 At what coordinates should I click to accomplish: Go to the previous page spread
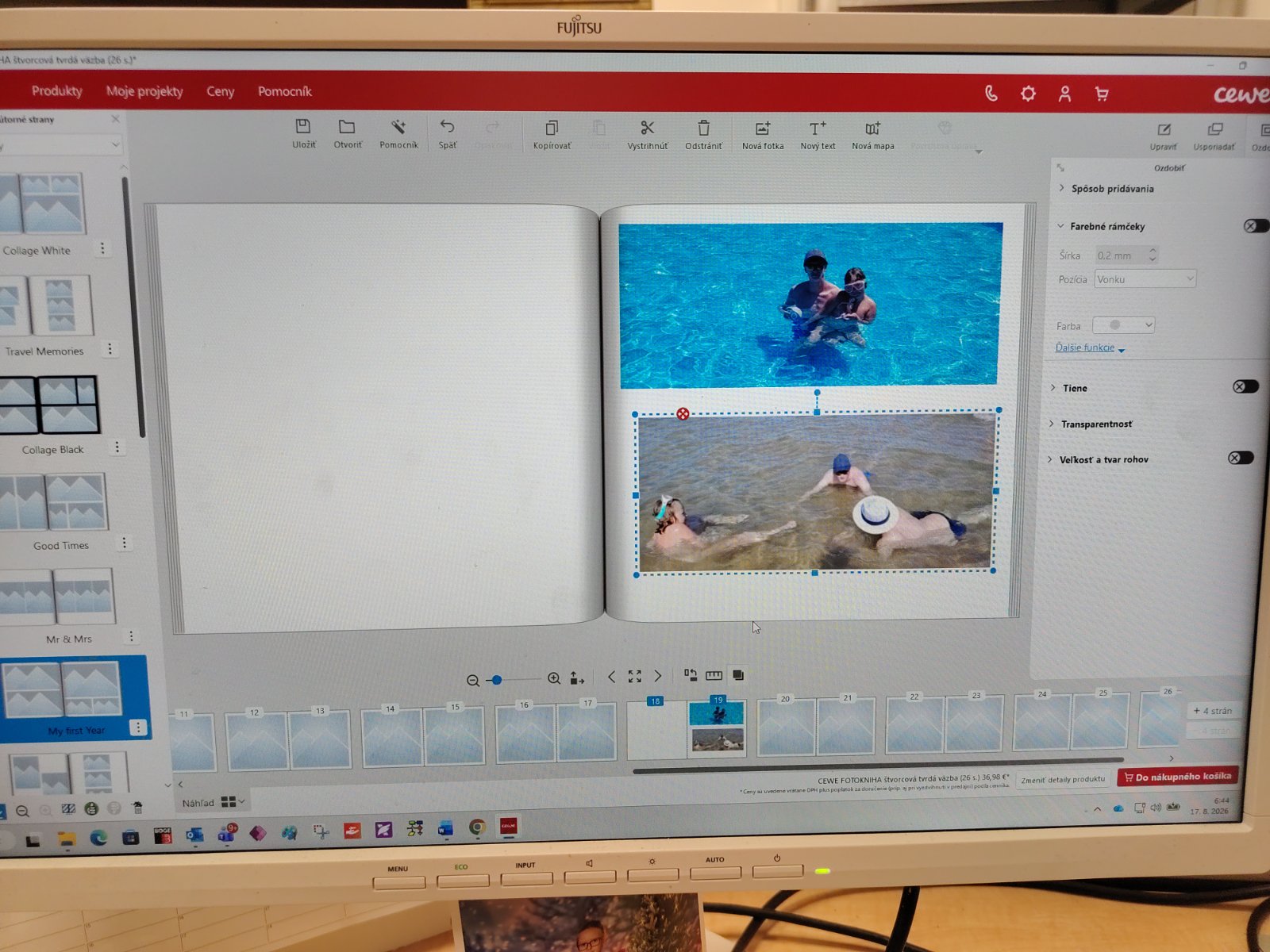coord(611,677)
